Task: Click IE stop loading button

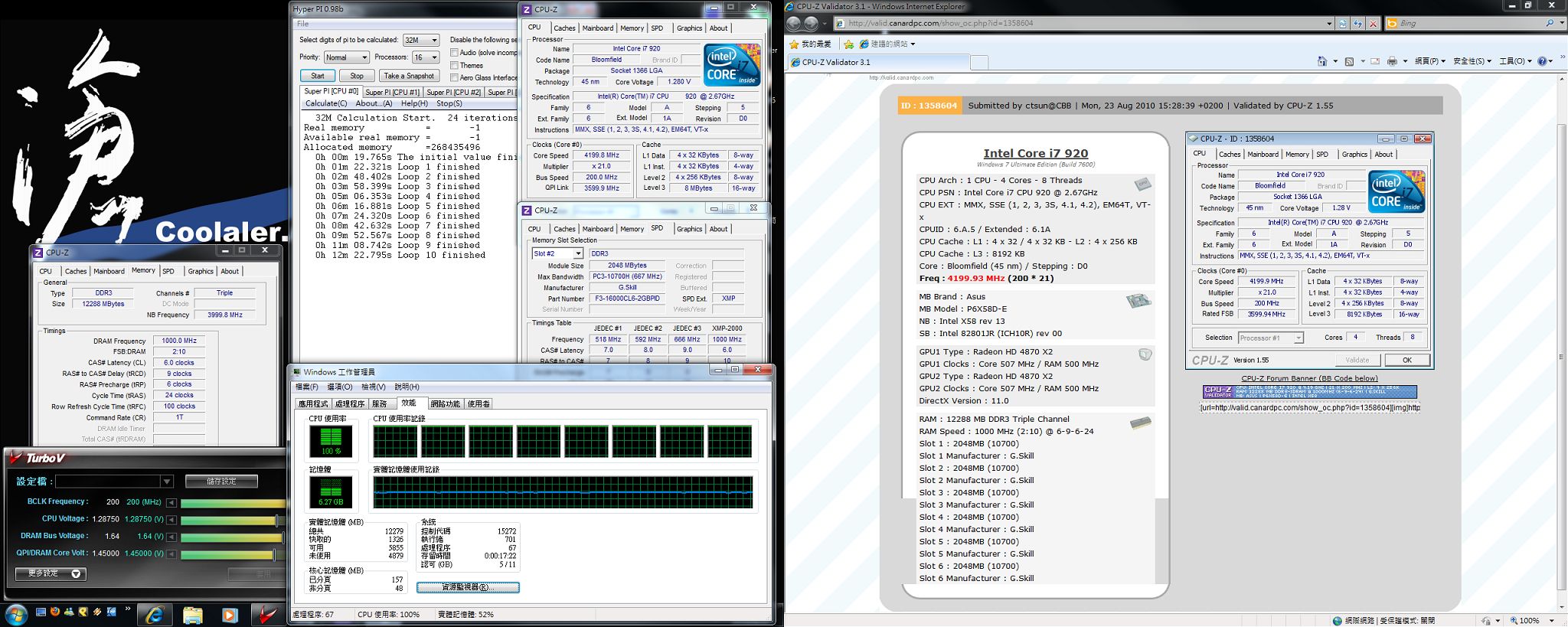Action: coord(1373,24)
